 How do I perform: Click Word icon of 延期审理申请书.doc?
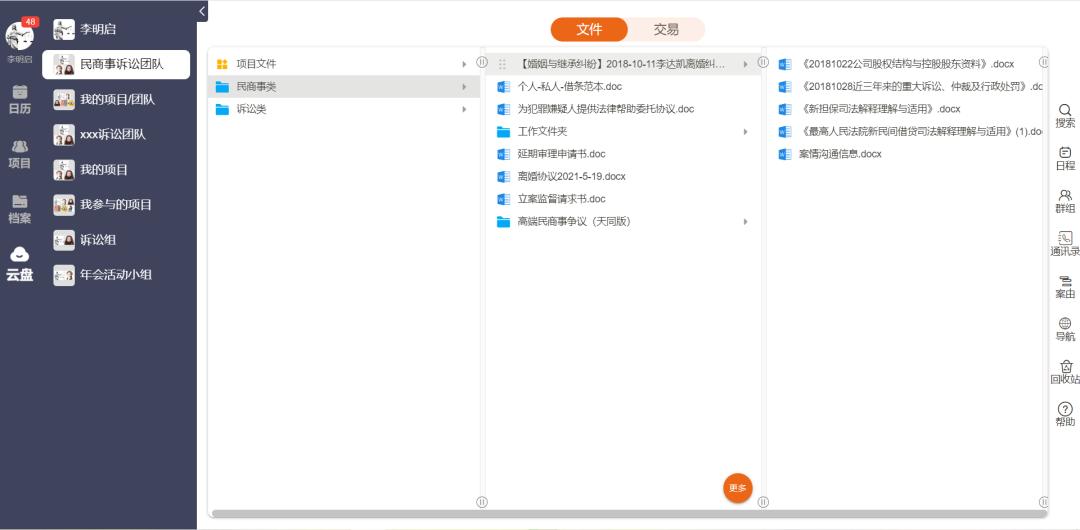coord(503,154)
